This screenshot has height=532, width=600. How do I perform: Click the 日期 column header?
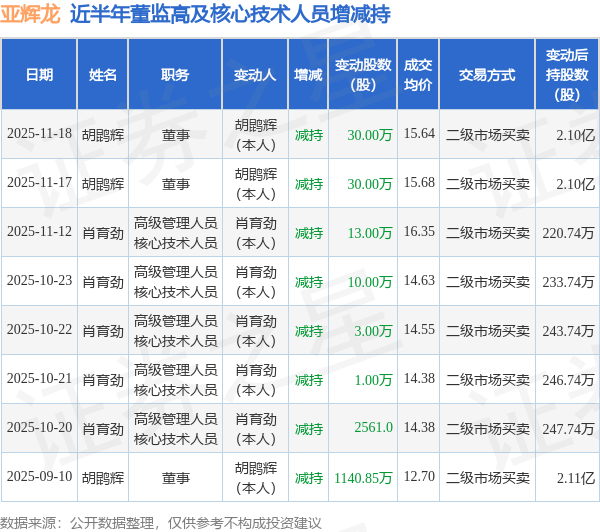[x=39, y=75]
